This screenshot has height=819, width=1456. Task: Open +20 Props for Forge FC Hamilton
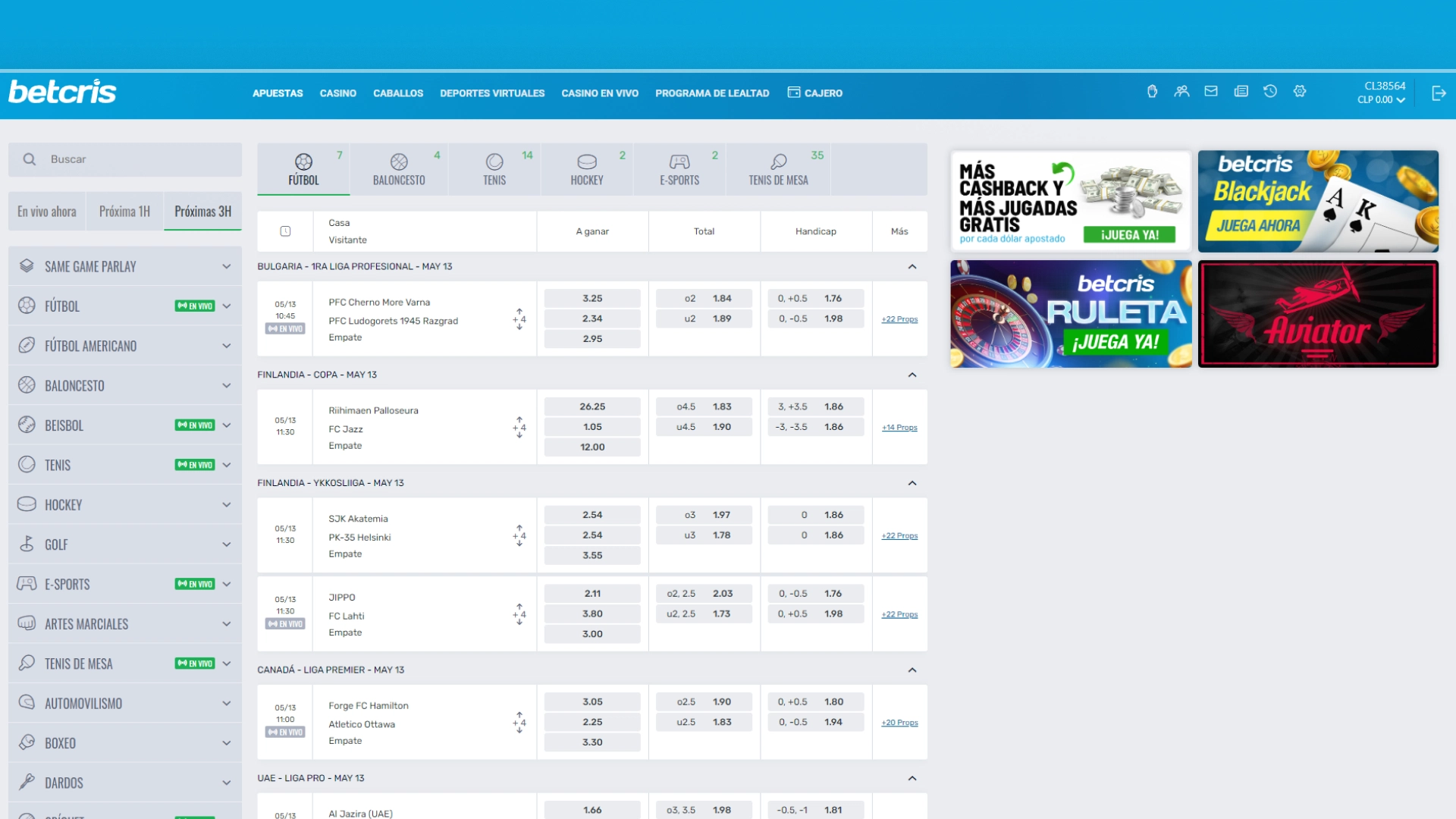pos(899,723)
